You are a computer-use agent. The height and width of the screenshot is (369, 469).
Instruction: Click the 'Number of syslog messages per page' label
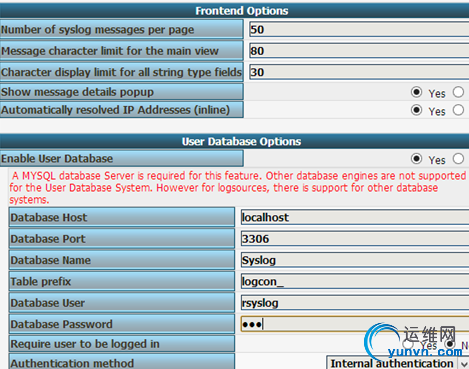97,29
